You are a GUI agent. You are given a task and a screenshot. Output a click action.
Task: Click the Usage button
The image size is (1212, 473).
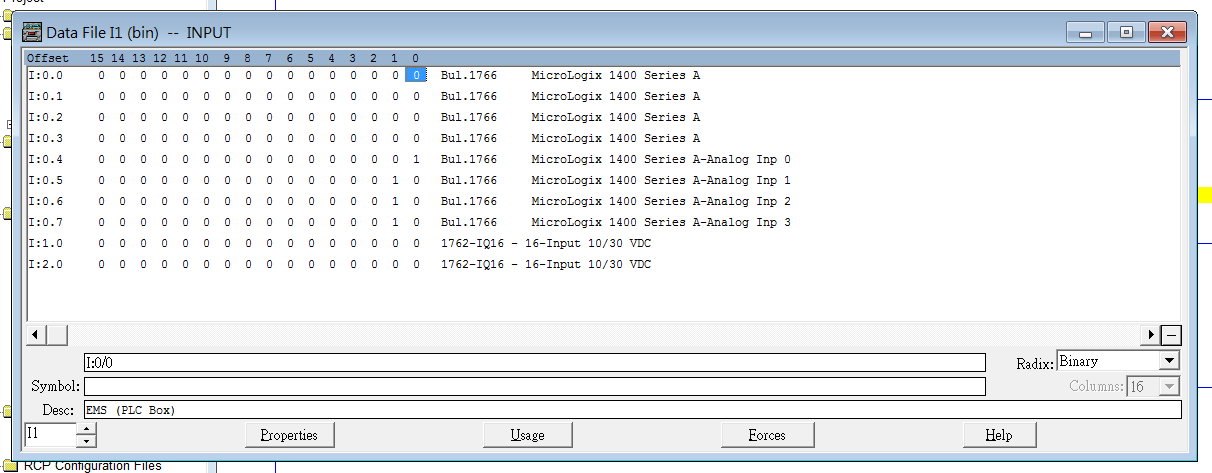(527, 435)
